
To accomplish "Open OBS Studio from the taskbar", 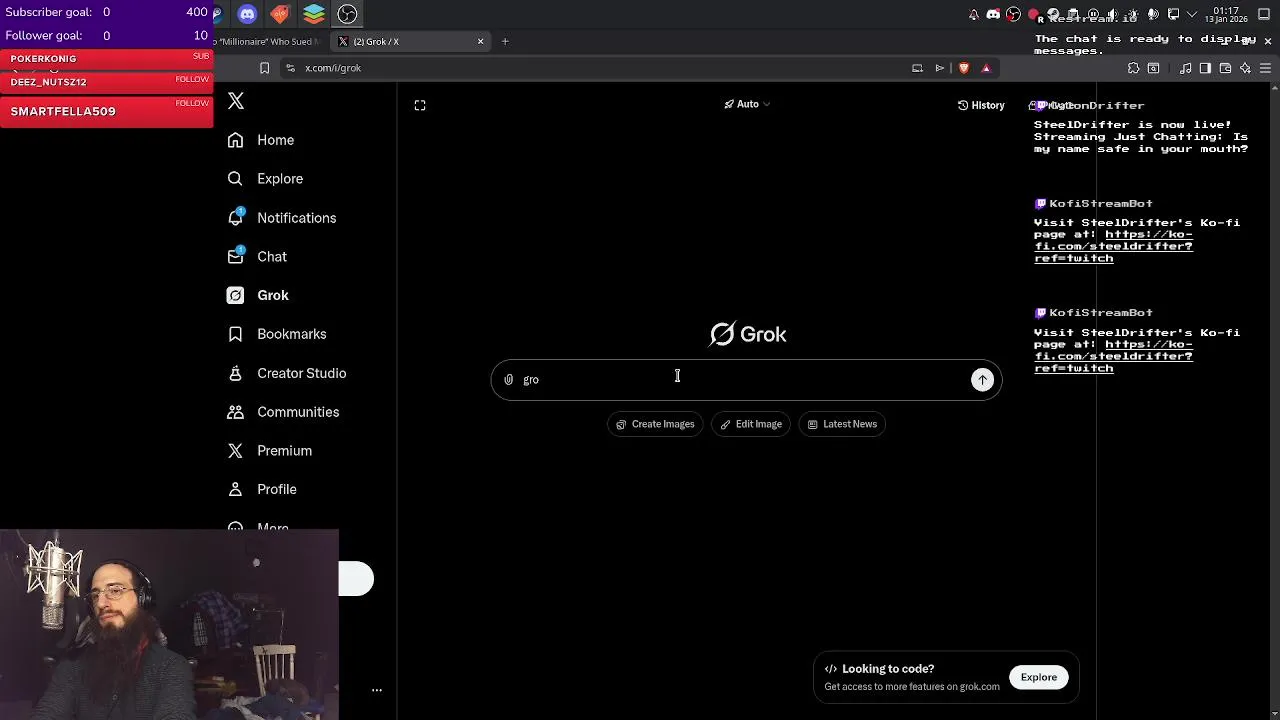I will click(347, 14).
